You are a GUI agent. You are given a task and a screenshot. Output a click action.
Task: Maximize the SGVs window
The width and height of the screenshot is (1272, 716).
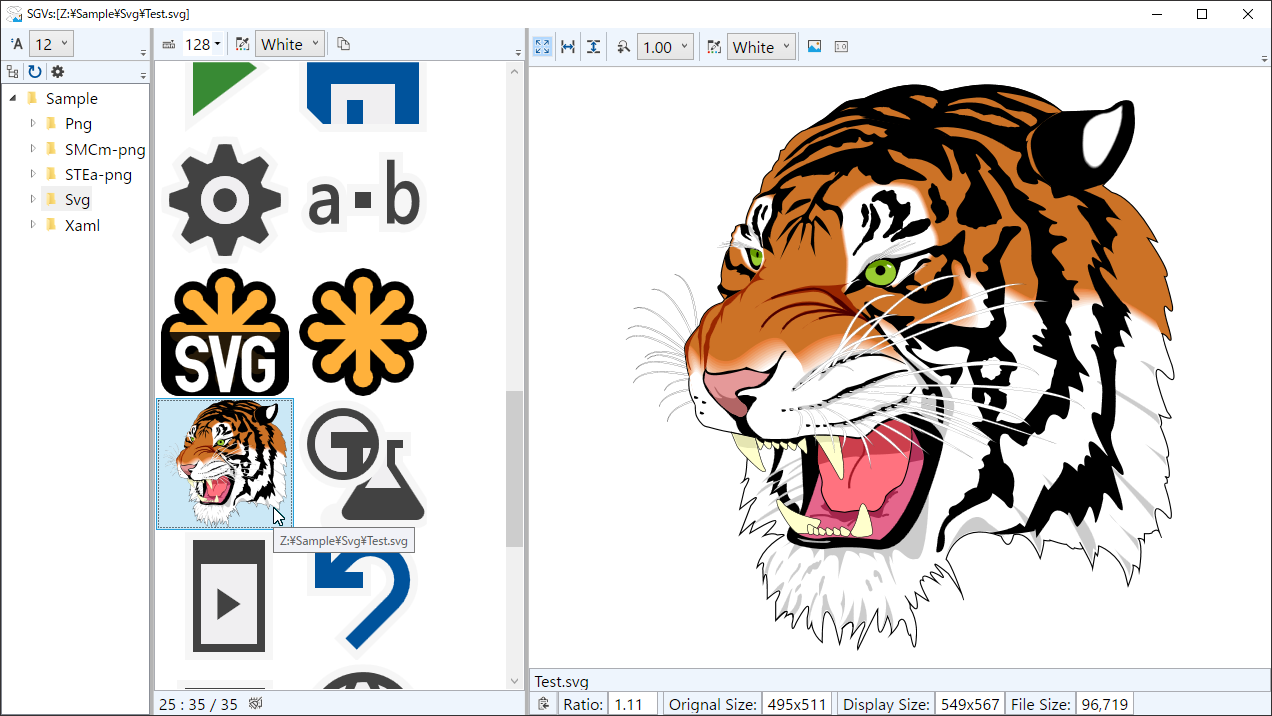click(1202, 14)
